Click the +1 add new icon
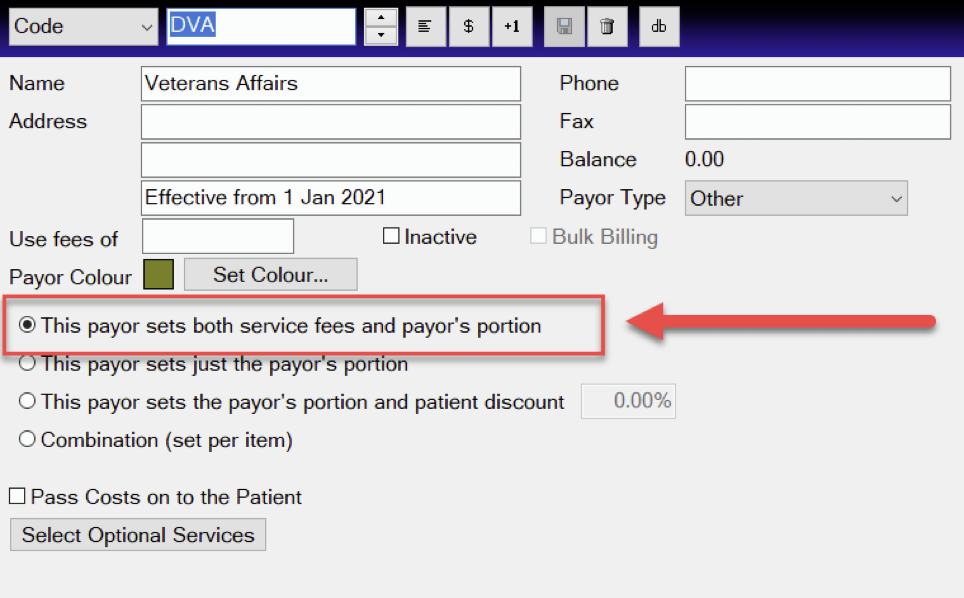 click(512, 26)
